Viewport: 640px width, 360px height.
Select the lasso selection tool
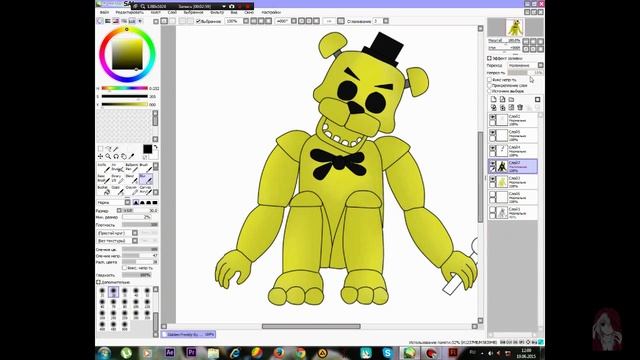click(x=108, y=149)
